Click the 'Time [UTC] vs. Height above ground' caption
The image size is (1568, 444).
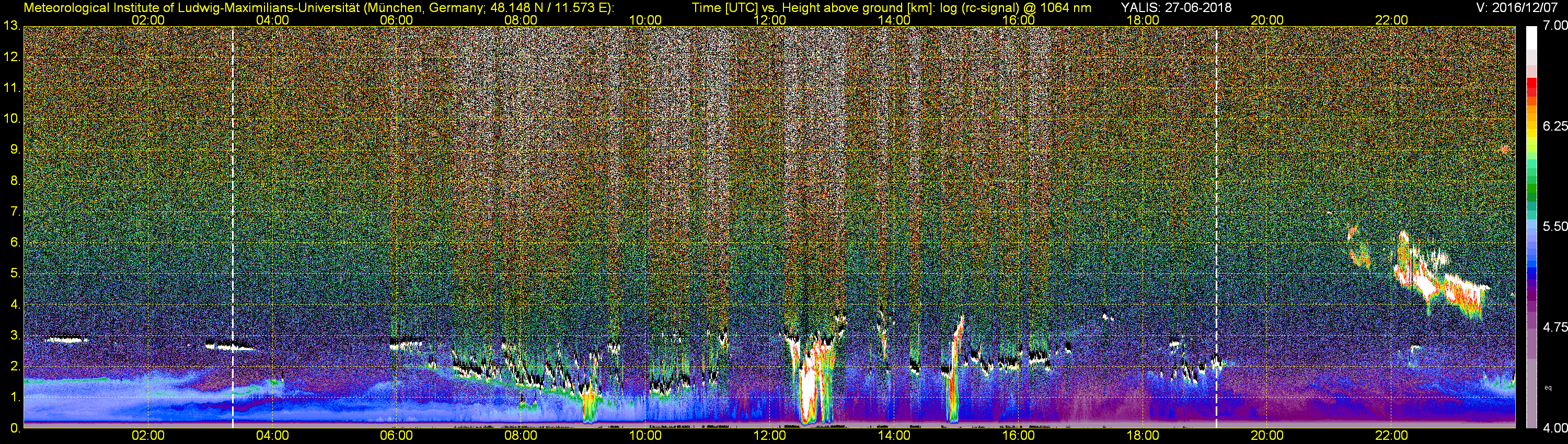point(891,8)
